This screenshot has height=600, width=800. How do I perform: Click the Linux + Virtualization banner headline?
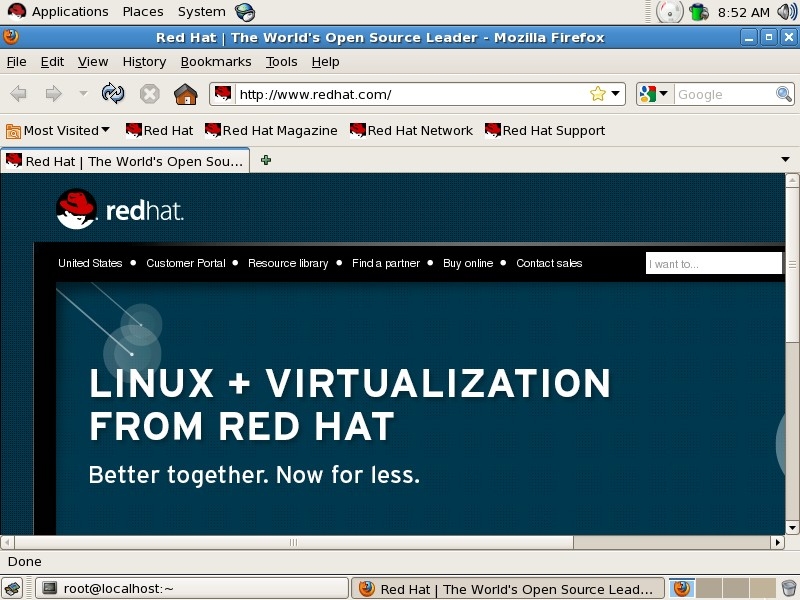(x=349, y=404)
